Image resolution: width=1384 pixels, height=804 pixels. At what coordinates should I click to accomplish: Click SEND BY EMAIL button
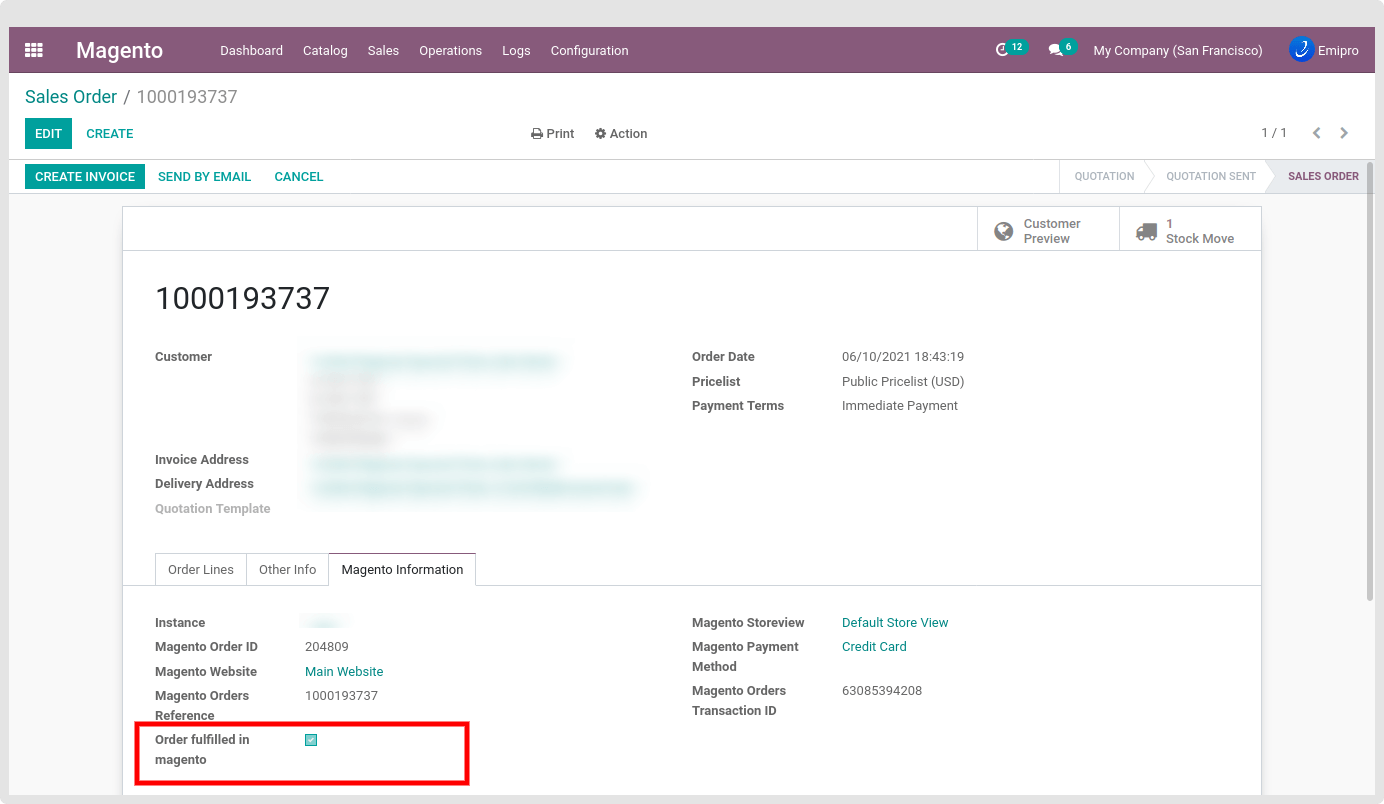click(x=204, y=177)
